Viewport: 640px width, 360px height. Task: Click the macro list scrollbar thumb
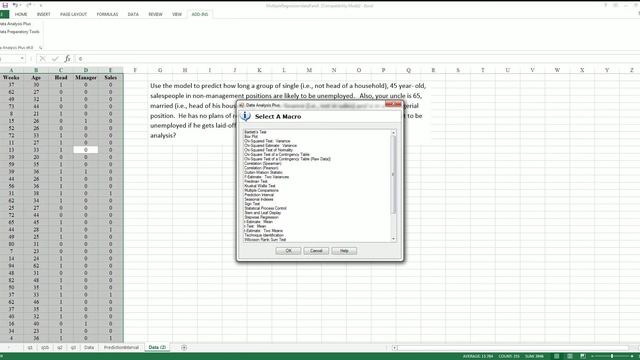click(x=393, y=174)
